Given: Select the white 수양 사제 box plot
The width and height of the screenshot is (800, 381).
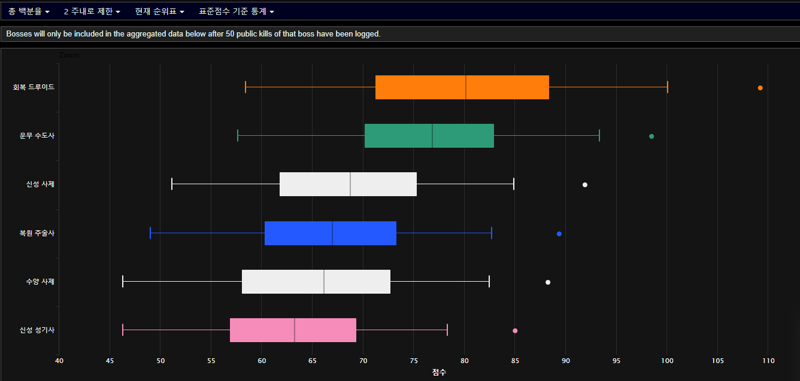Looking at the screenshot, I should pyautogui.click(x=316, y=282).
